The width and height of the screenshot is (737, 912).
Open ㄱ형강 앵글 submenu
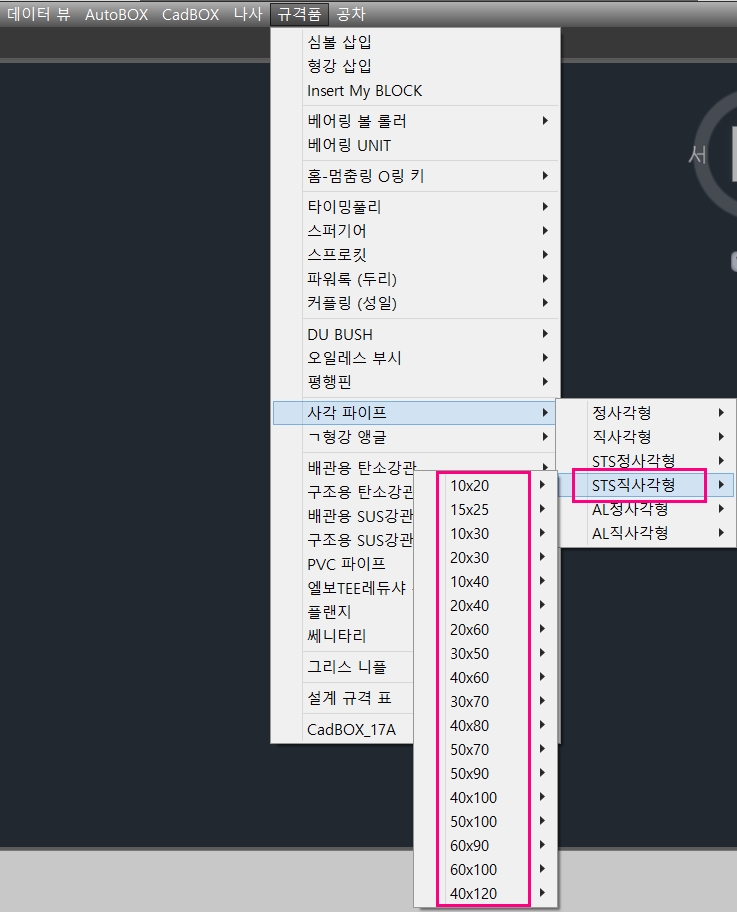click(414, 437)
